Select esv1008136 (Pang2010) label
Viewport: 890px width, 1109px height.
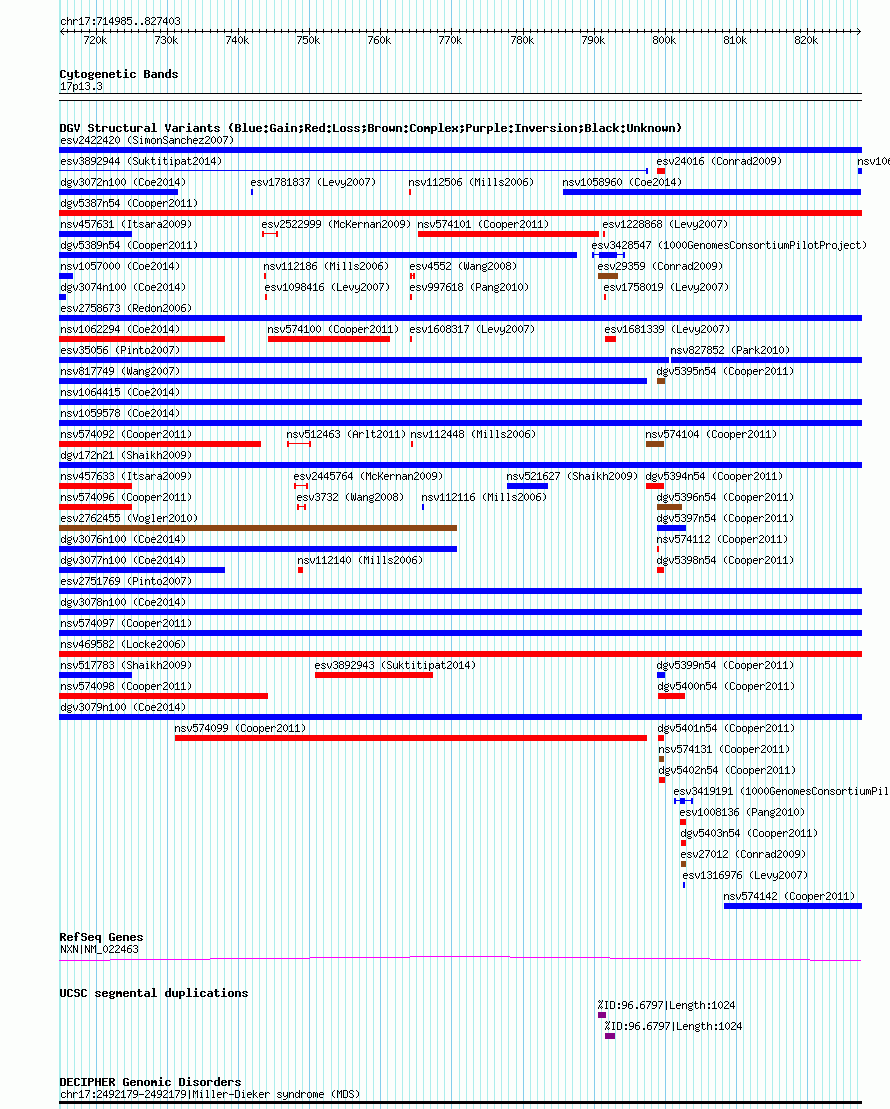742,813
